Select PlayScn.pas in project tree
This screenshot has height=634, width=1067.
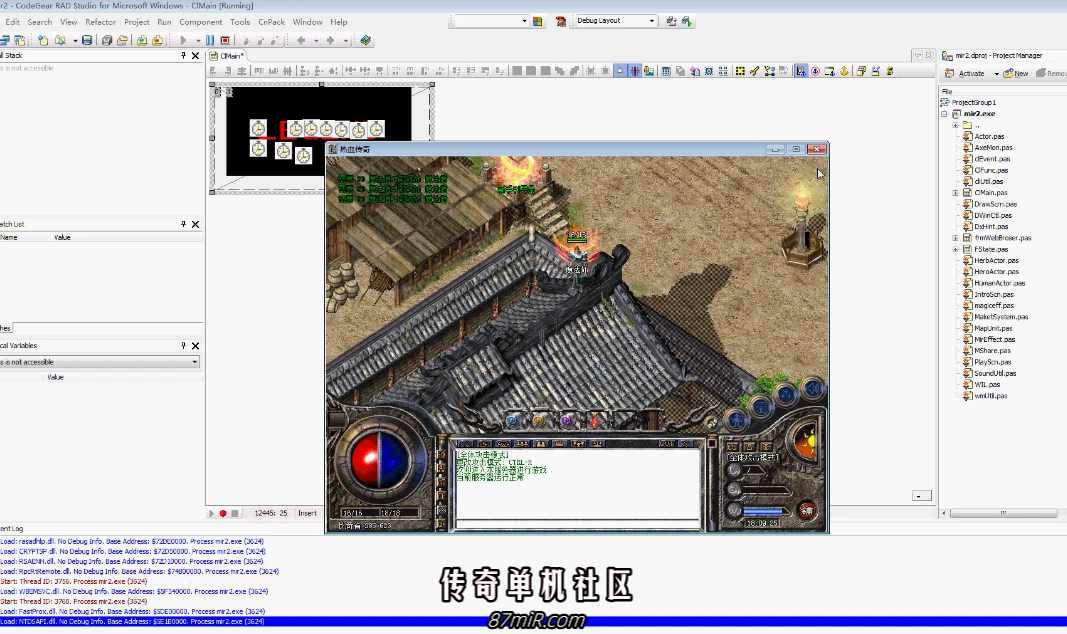coord(992,363)
